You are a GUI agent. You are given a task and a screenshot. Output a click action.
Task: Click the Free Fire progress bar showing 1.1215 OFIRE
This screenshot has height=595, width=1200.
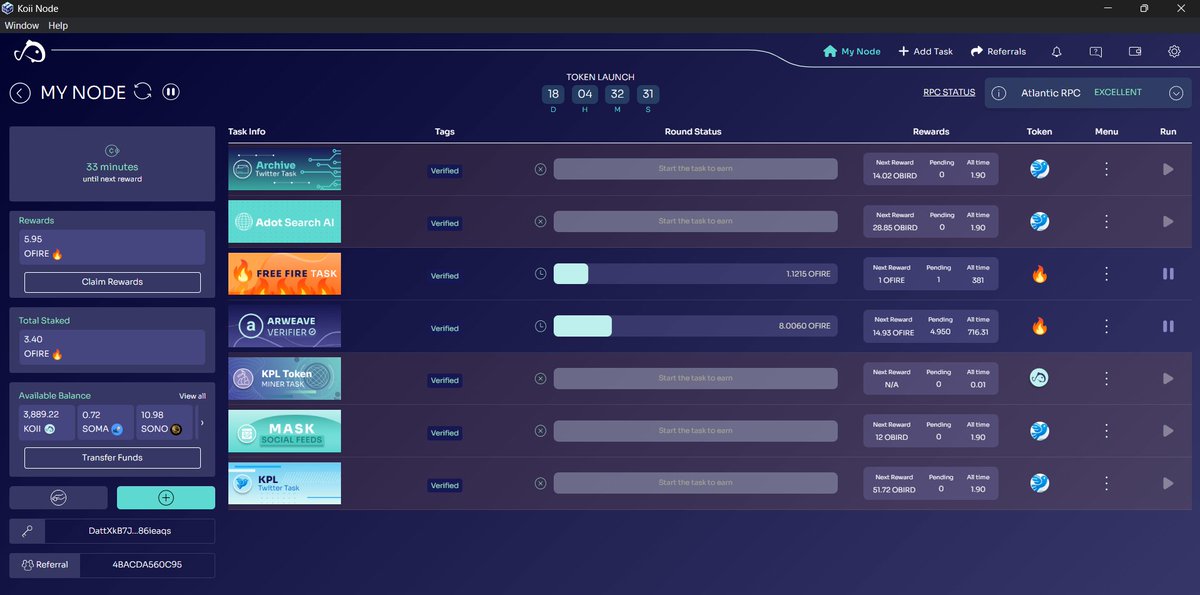point(695,274)
